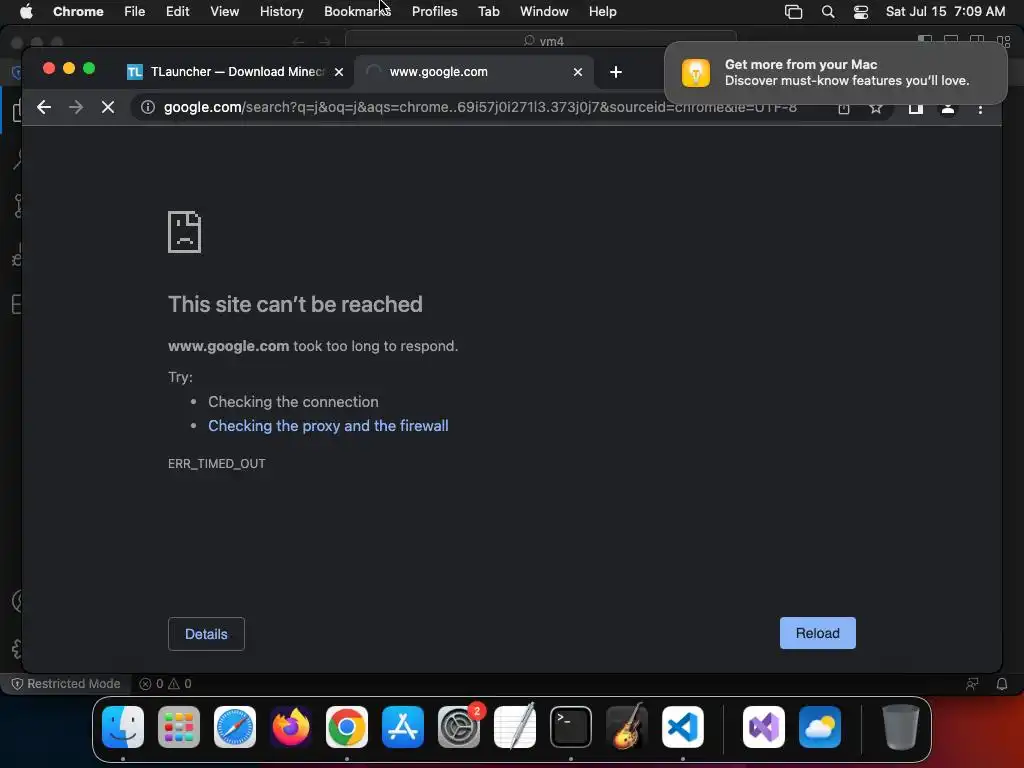Open the Help menu
Viewport: 1024px width, 768px height.
[x=602, y=12]
